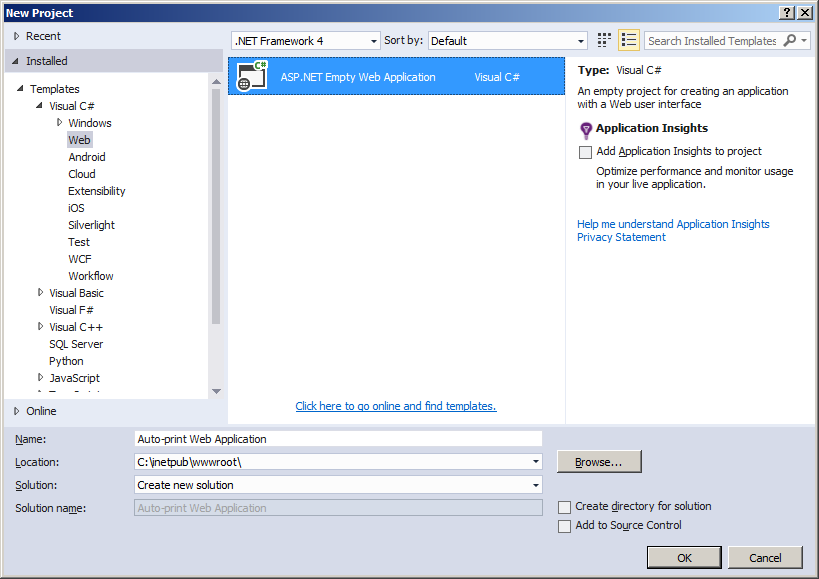Viewport: 819px width, 579px height.
Task: Expand the Visual Basic tree node
Action: (41, 293)
